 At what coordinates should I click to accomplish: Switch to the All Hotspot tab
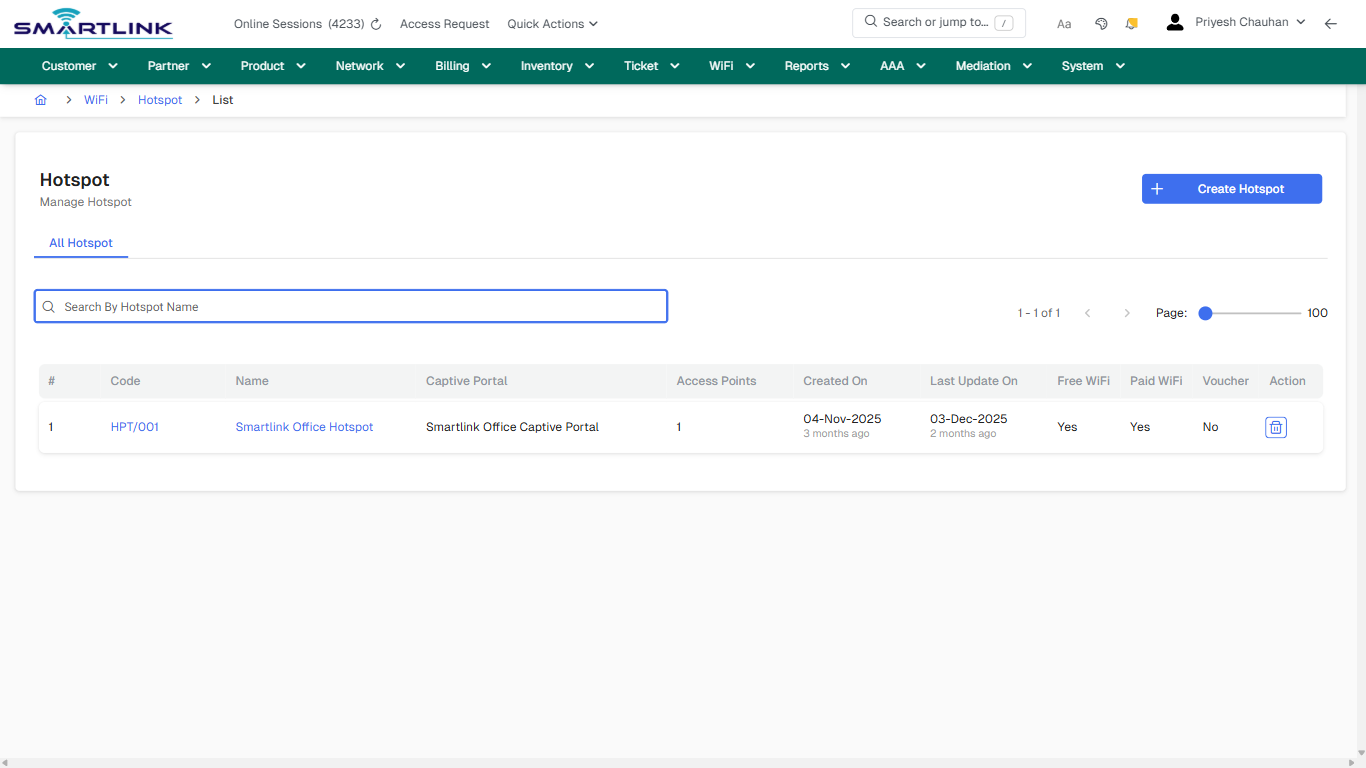point(80,243)
